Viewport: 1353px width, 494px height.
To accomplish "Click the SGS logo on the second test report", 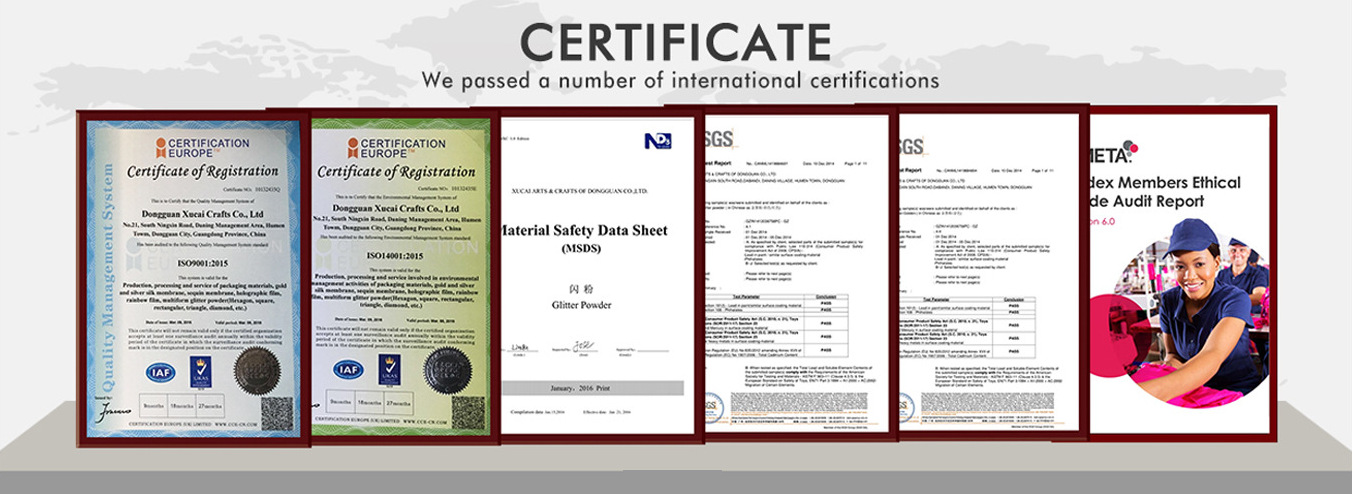I will pos(910,147).
